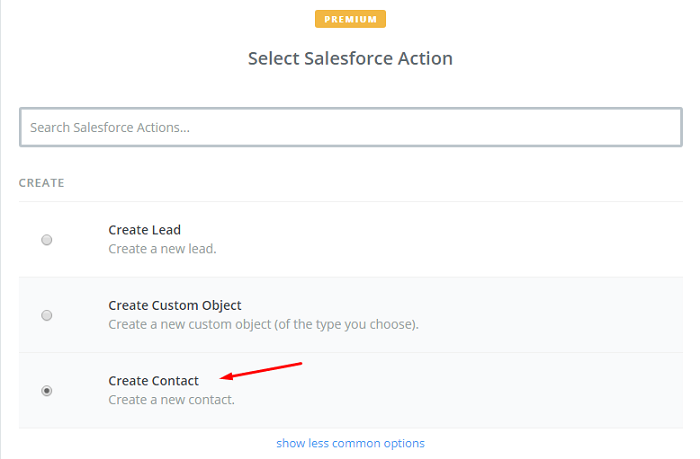Focus the Search Salesforce Actions field

[350, 128]
